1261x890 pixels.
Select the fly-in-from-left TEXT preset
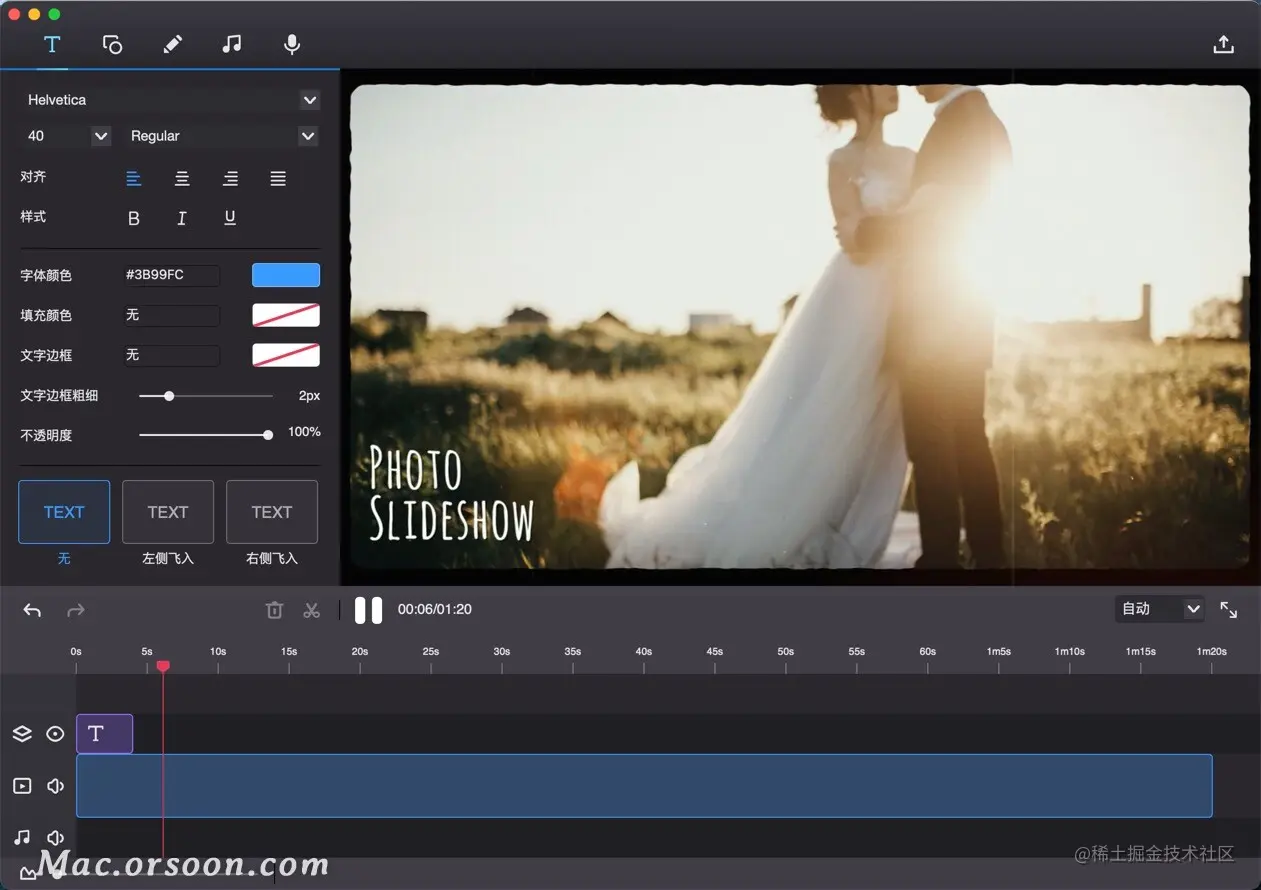[x=168, y=512]
